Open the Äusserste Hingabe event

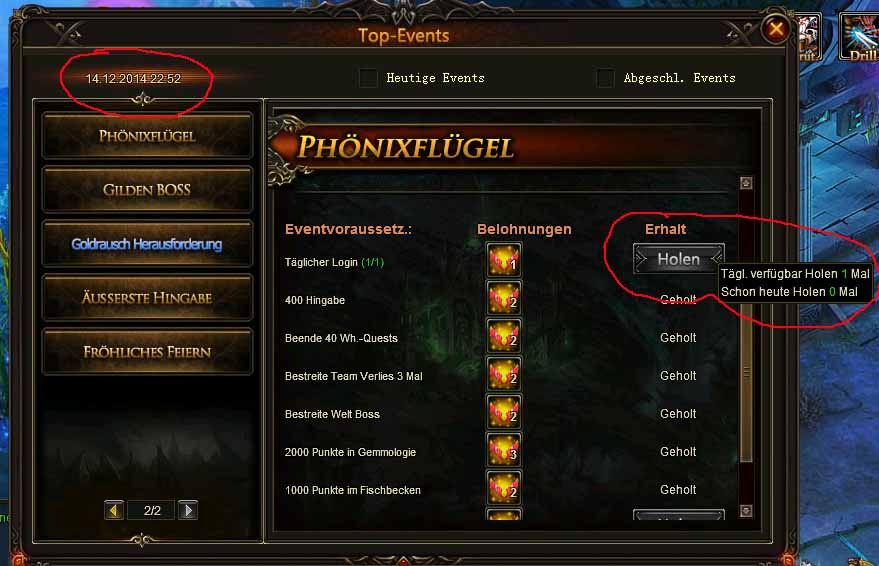147,298
